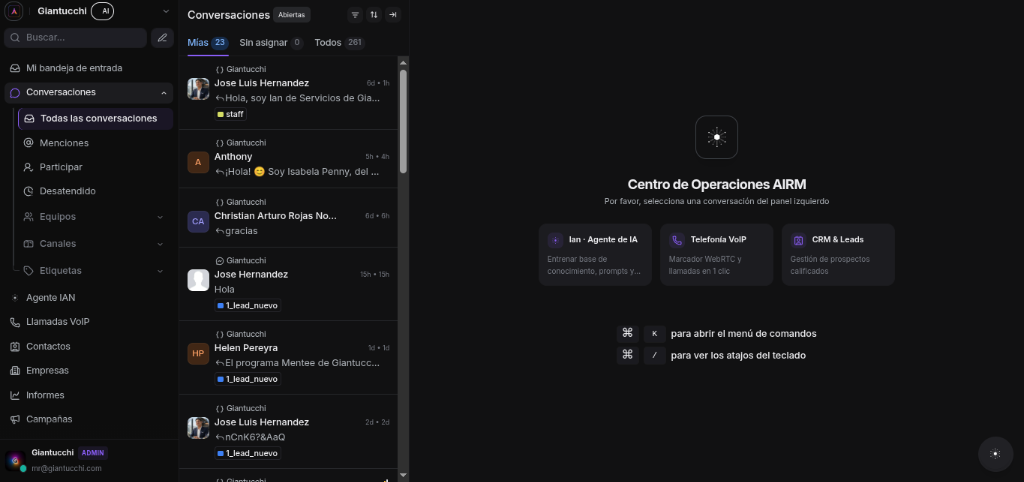This screenshot has height=482, width=1024.
Task: Click the Informes chart icon
Action: pos(14,395)
